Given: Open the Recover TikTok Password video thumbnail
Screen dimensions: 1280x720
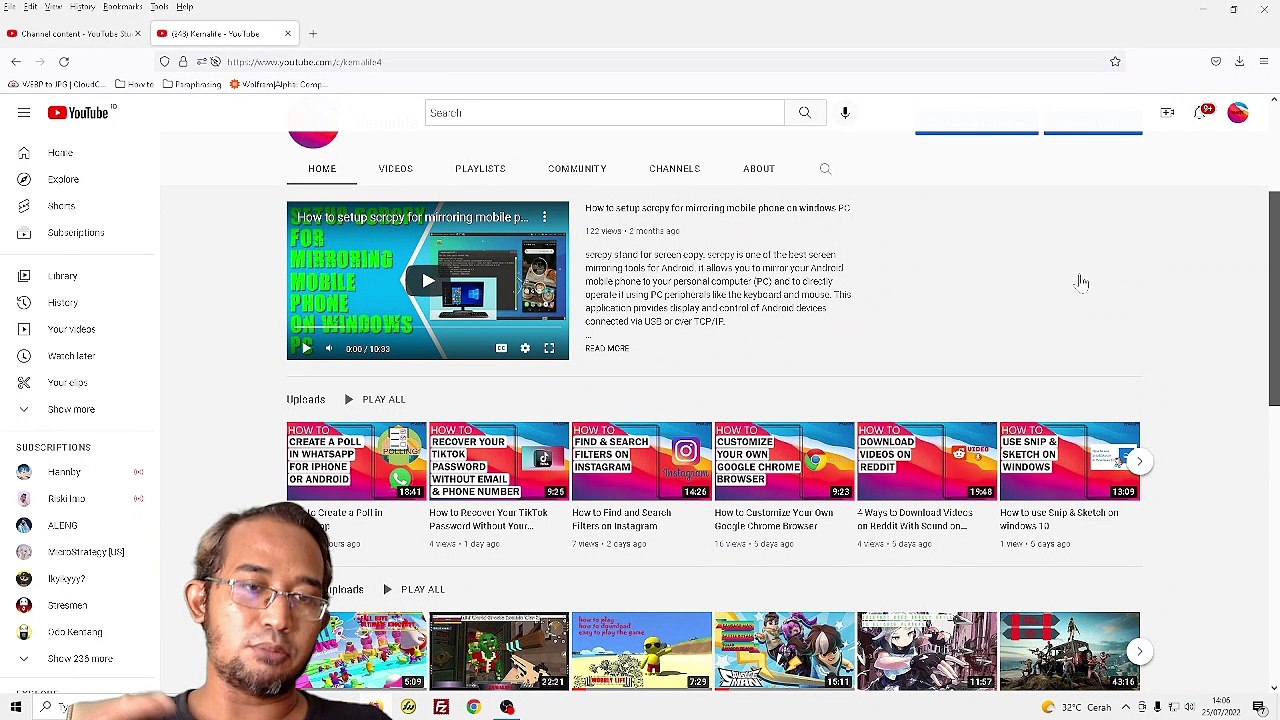Looking at the screenshot, I should pyautogui.click(x=499, y=461).
